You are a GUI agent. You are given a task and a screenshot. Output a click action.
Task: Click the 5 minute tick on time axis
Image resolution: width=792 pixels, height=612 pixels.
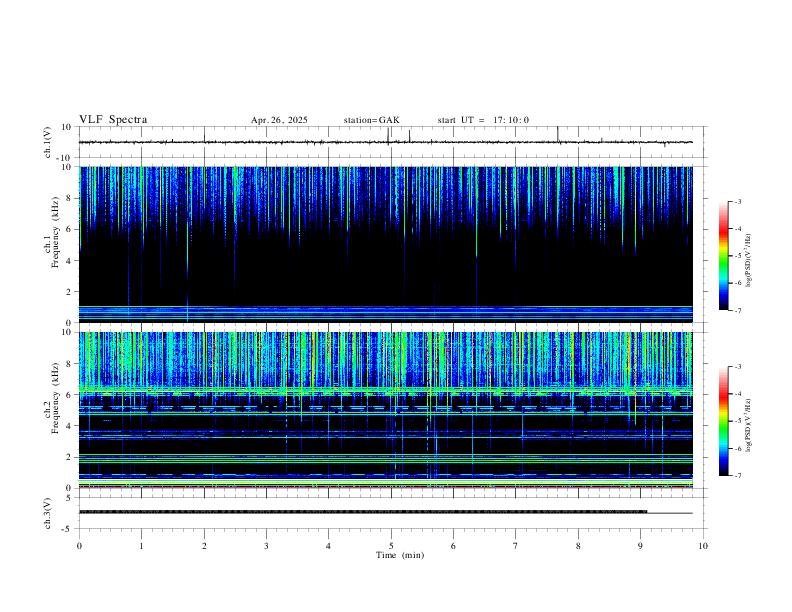[391, 546]
